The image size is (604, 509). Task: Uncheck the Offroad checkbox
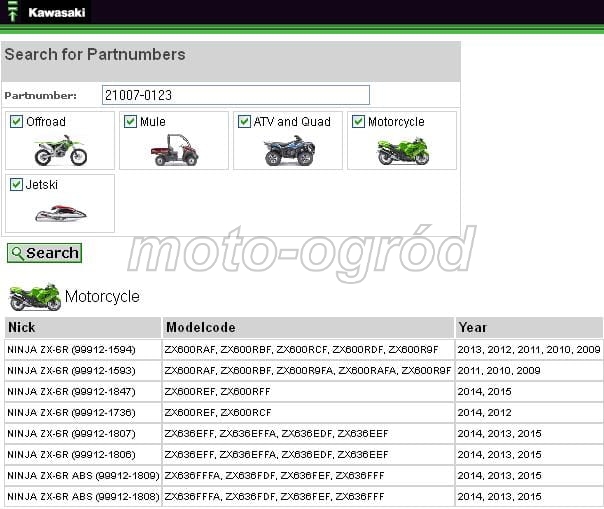pyautogui.click(x=16, y=122)
